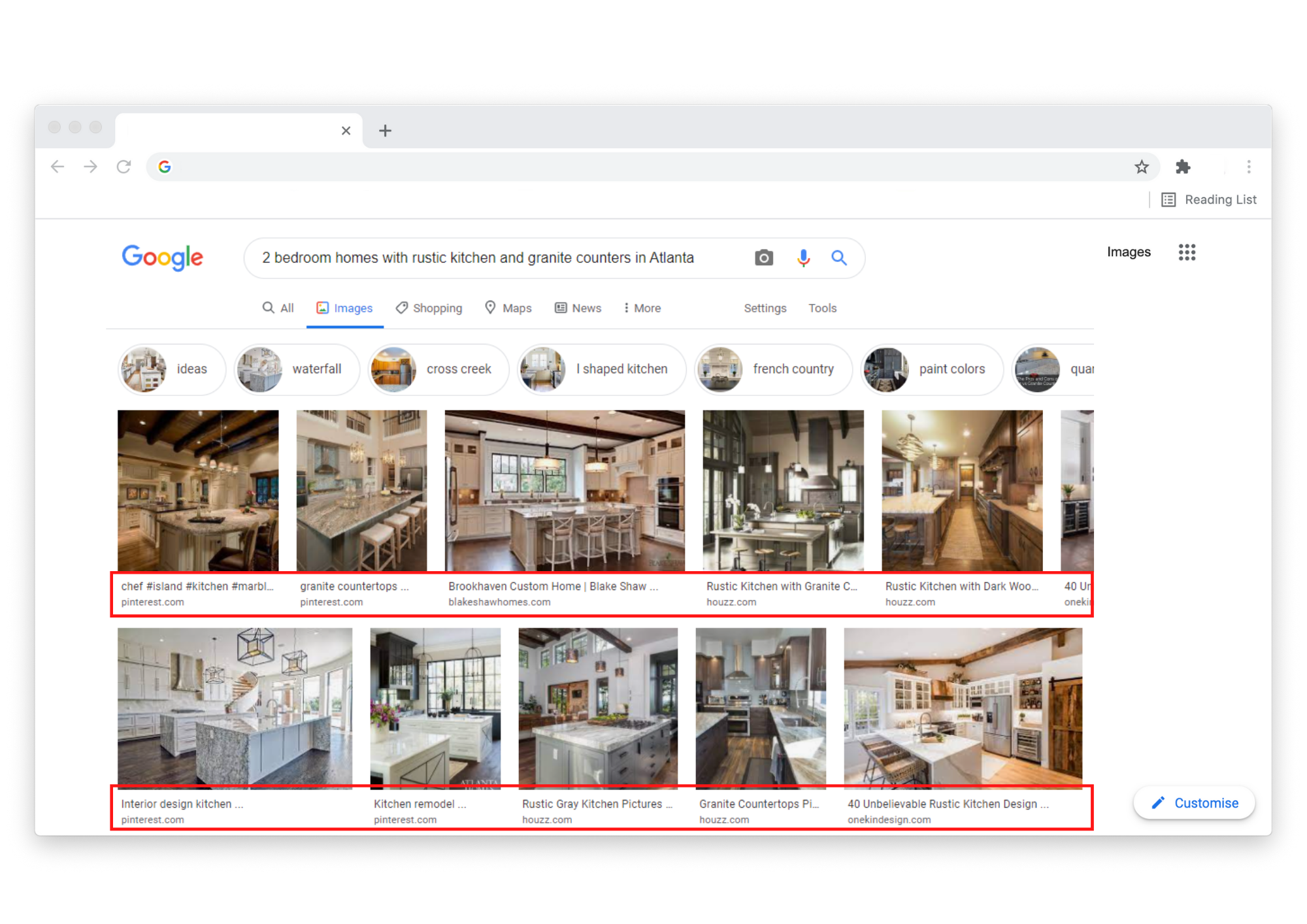1307x924 pixels.
Task: Click 'Interior design kitchen' caption link
Action: pos(182,804)
